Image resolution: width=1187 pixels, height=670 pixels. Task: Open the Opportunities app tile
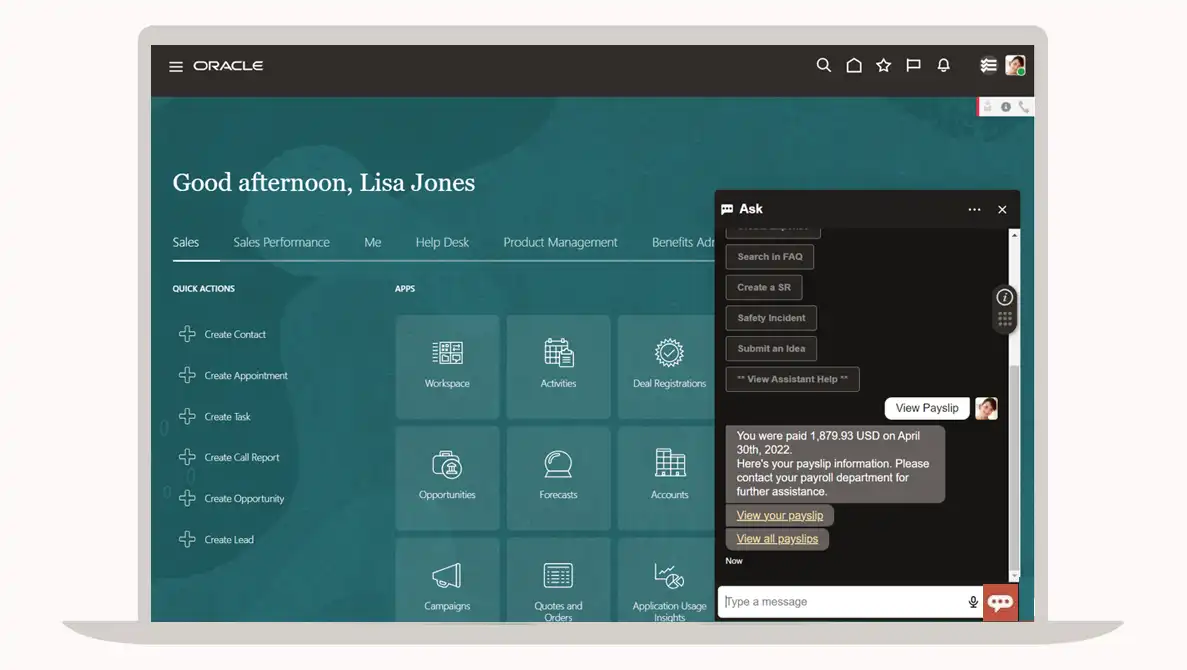447,477
